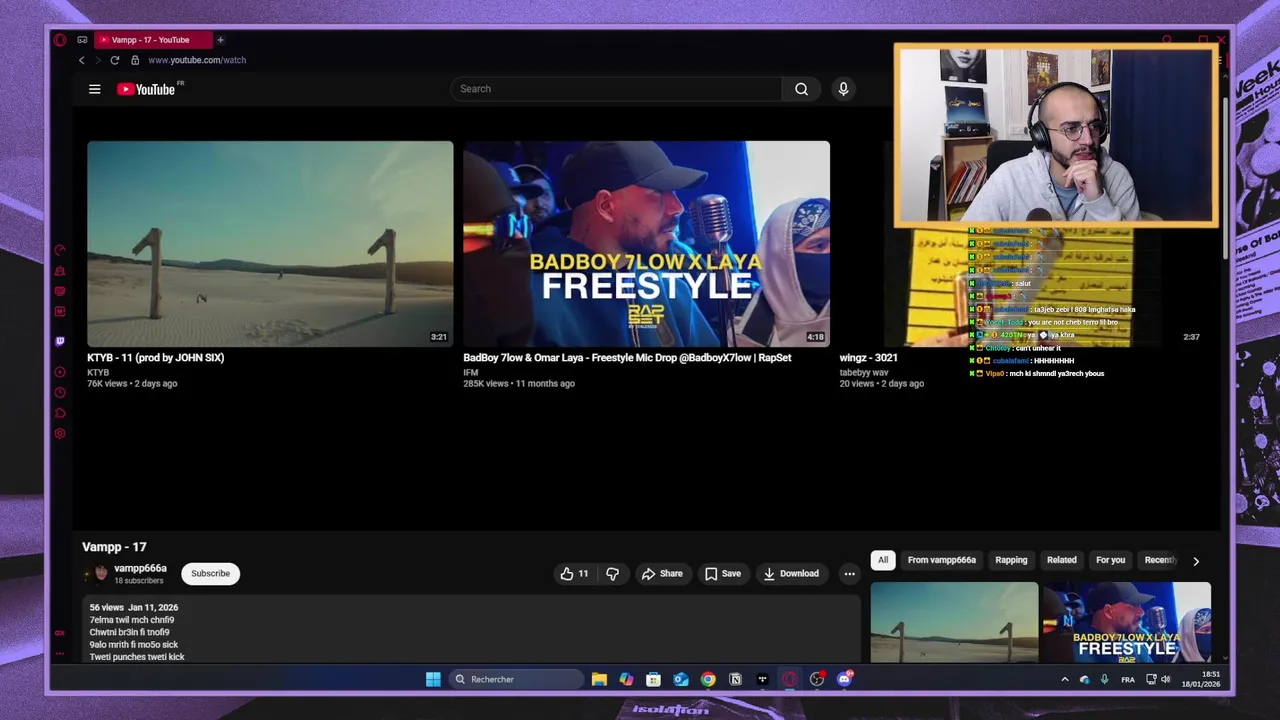Open the sidebar History clock icon
This screenshot has width=1280, height=720.
coord(60,392)
